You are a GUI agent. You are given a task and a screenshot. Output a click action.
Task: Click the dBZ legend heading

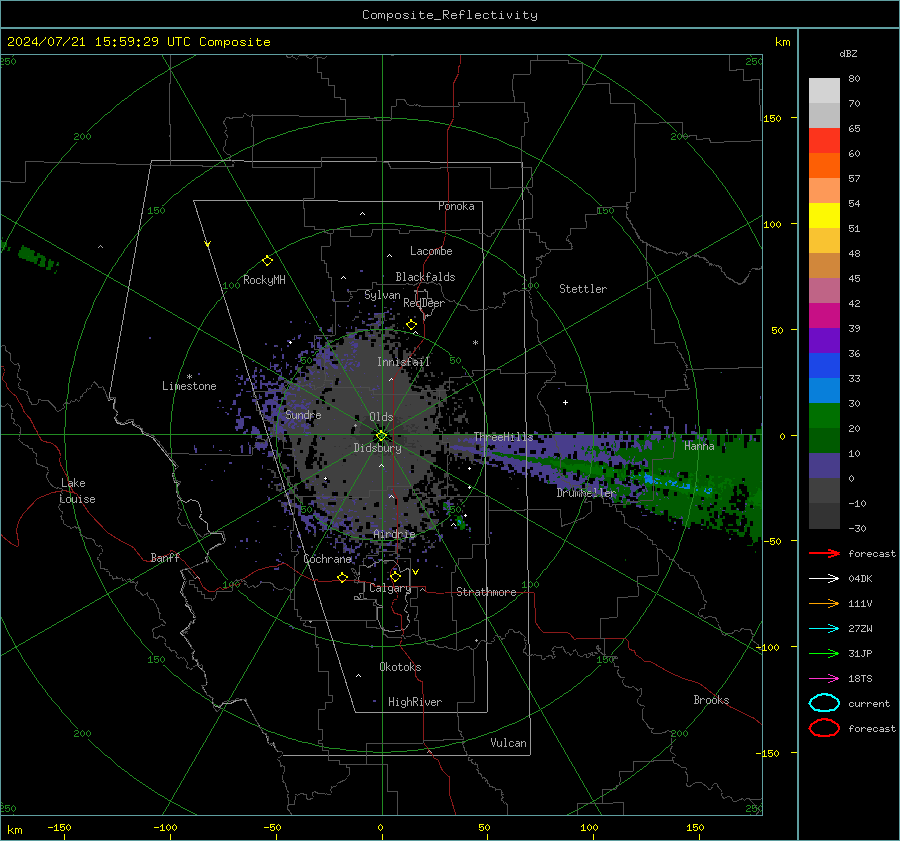tap(848, 53)
